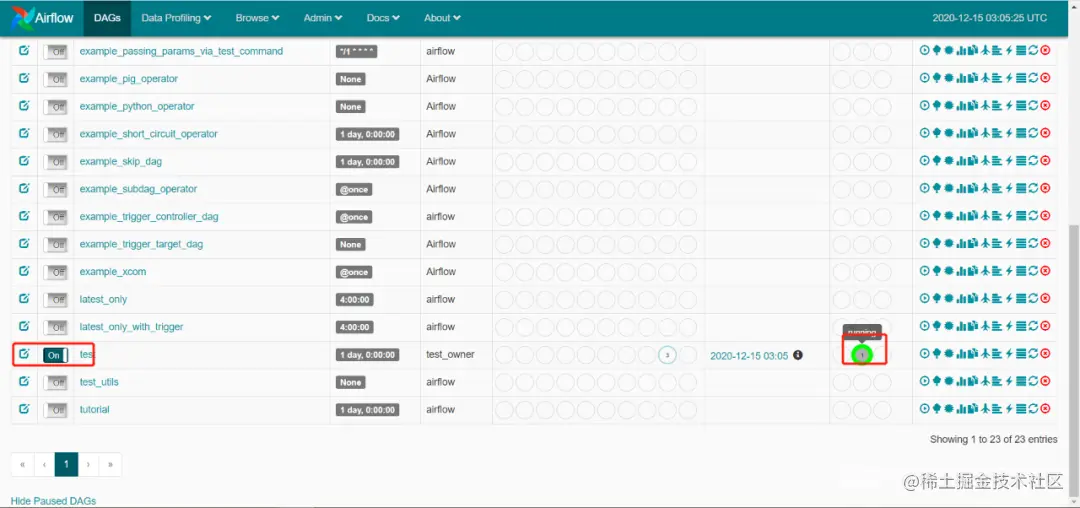
Task: View Code icon for latest_only_with_trigger row
Action: (1009, 326)
